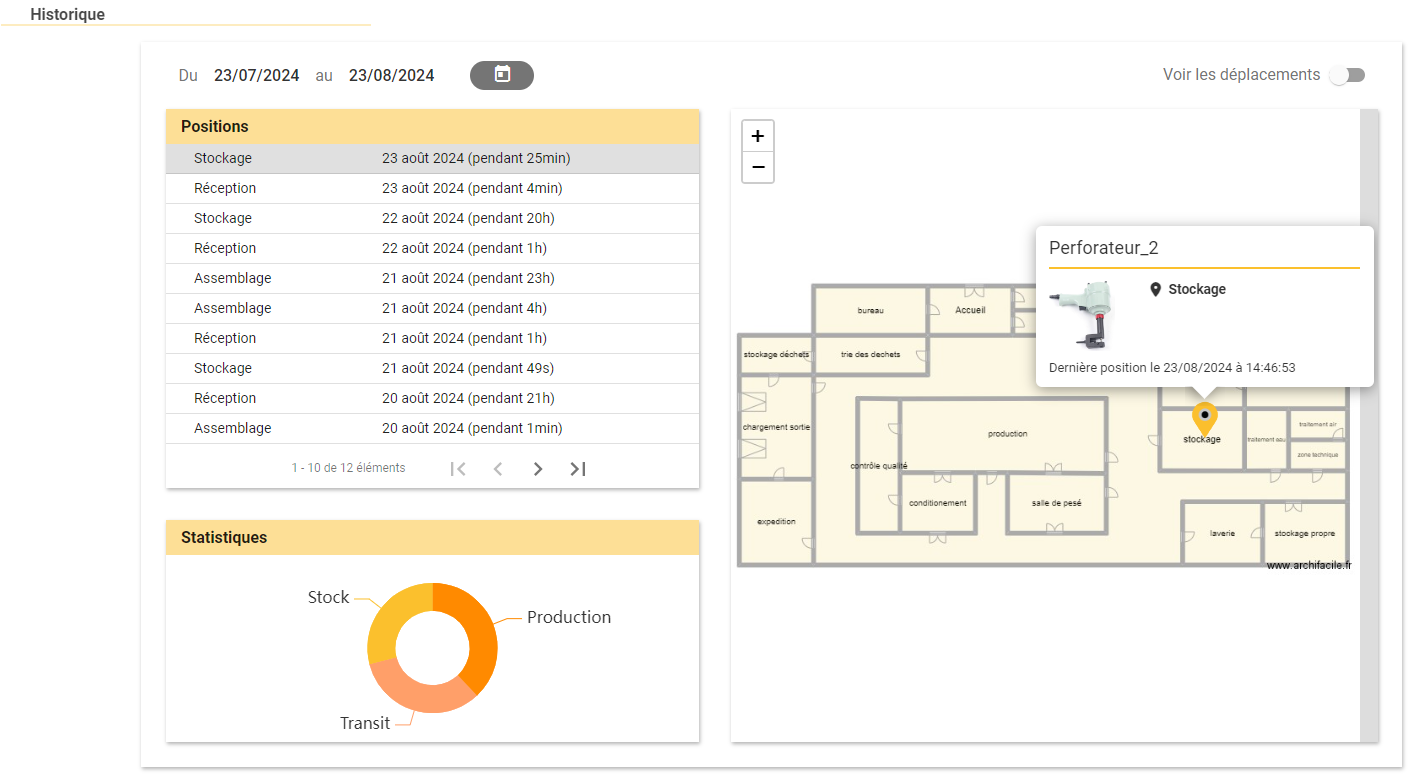
Task: Click the Transit donut chart segment
Action: [418, 689]
